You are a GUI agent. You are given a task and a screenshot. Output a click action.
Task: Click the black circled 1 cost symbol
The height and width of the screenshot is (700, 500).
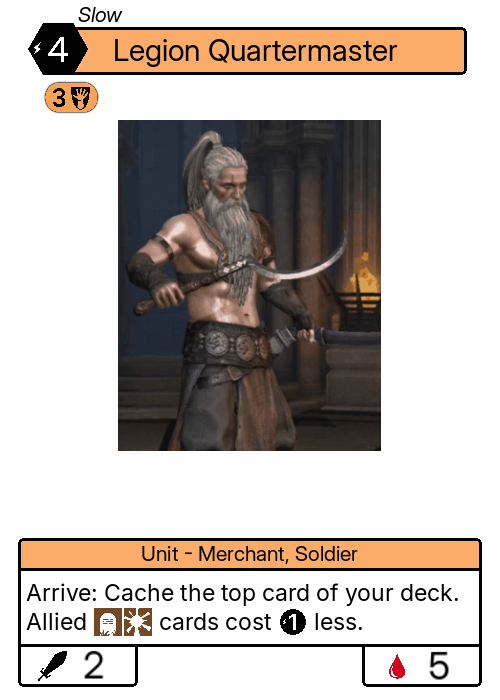tap(293, 622)
